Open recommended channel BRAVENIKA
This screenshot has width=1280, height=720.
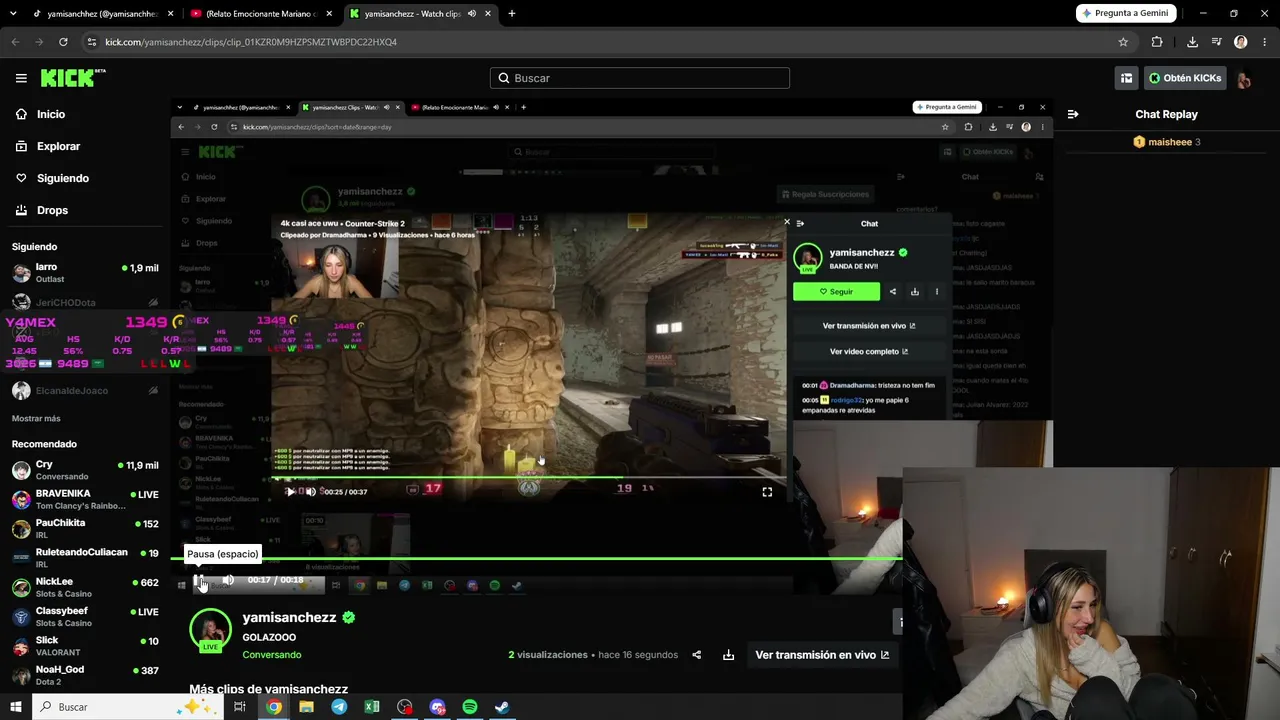point(85,499)
